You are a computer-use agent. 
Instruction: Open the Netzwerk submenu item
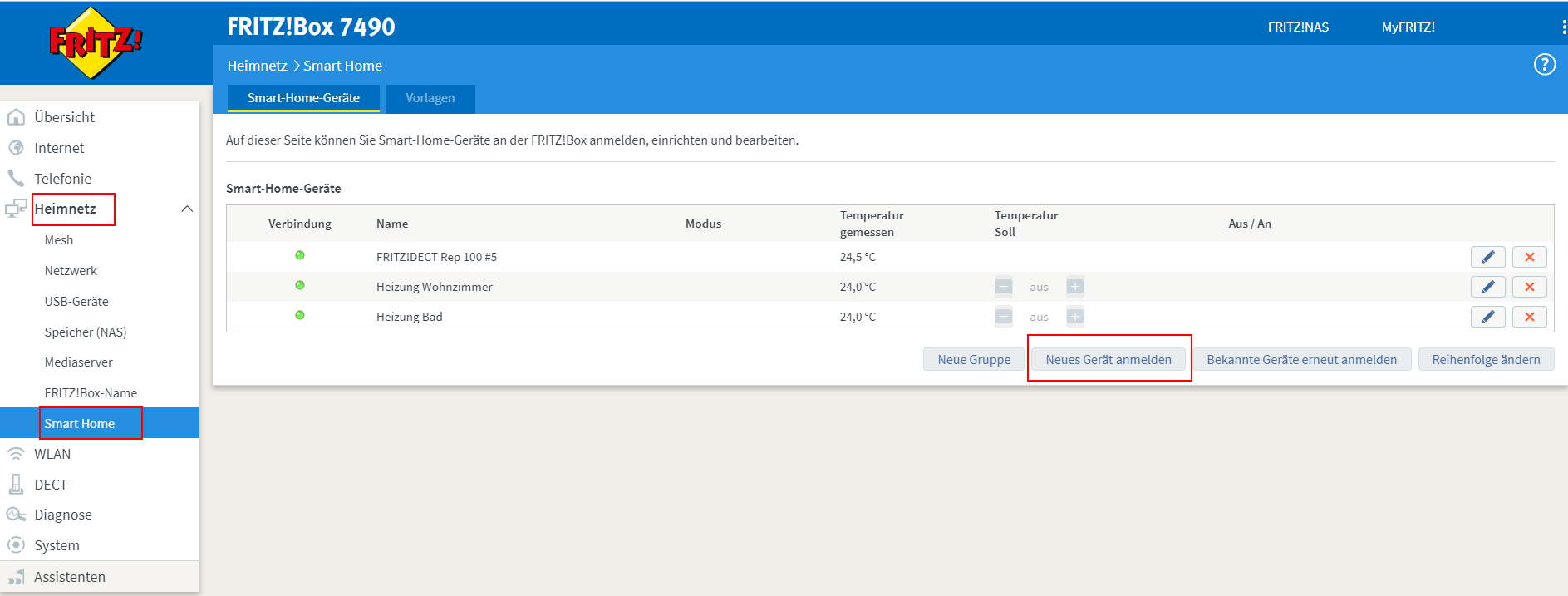[x=71, y=271]
